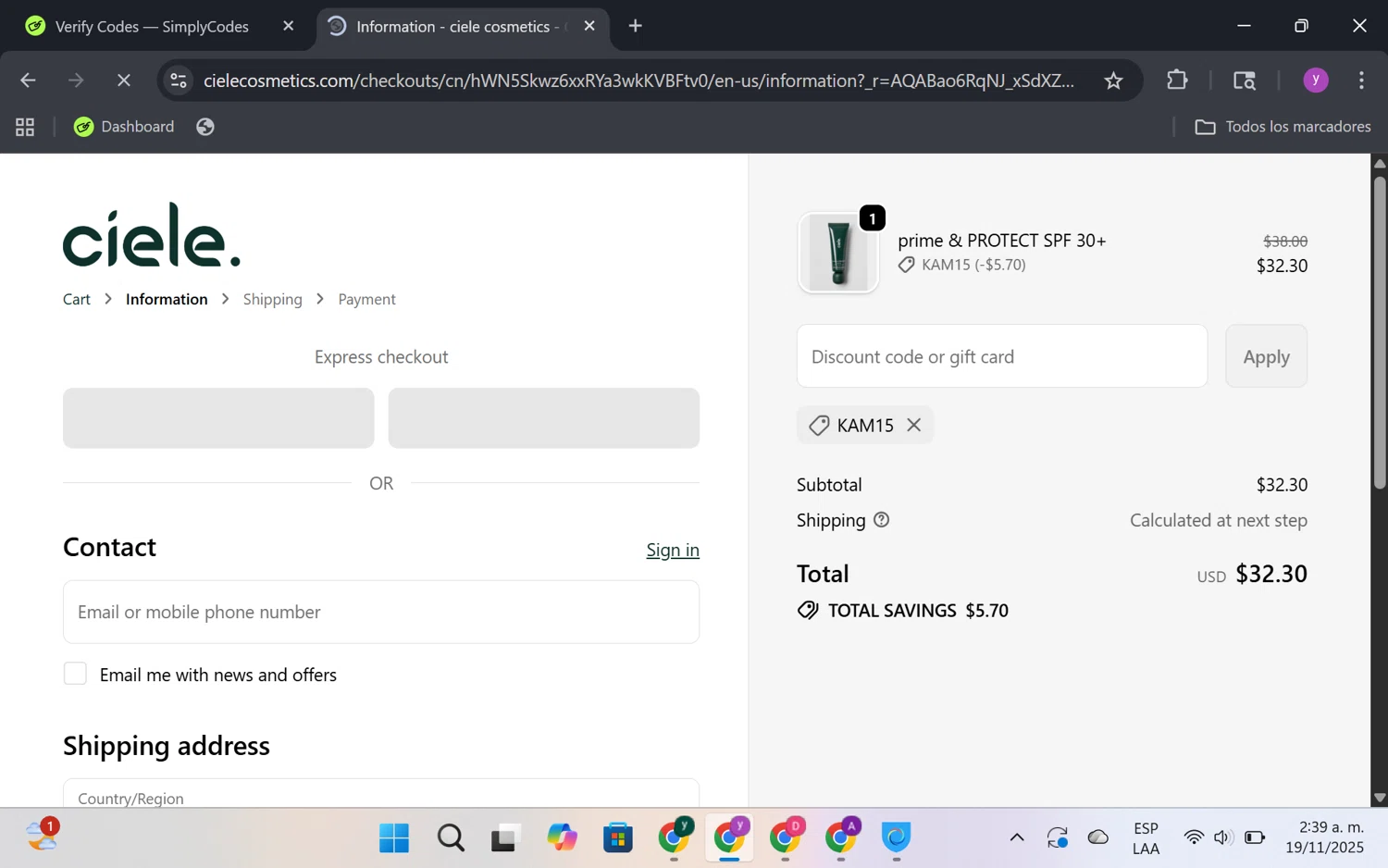This screenshot has height=868, width=1388.
Task: Bookmark this page with the star icon
Action: [1113, 81]
